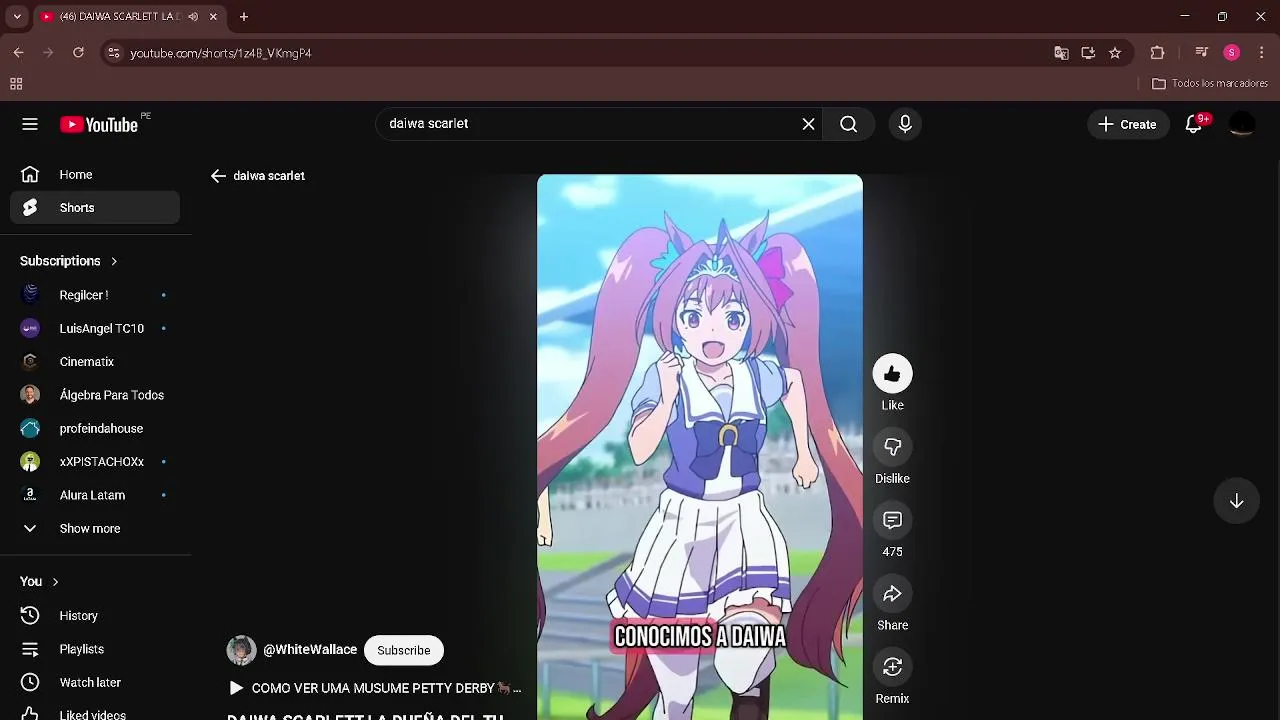View site information icon
The image size is (1280, 720).
coord(114,53)
